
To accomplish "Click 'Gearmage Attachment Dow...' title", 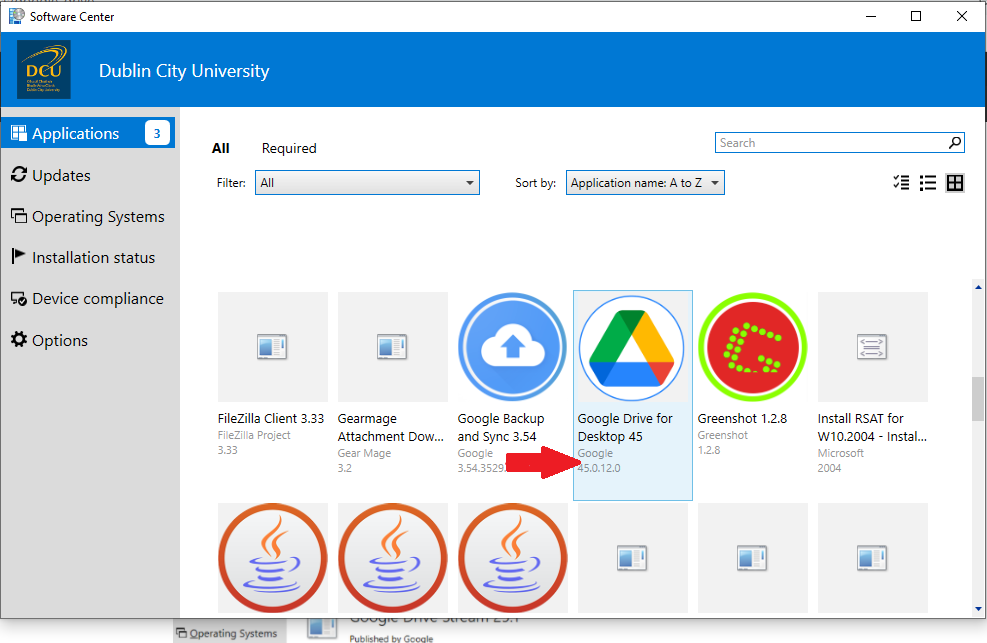I will point(391,427).
